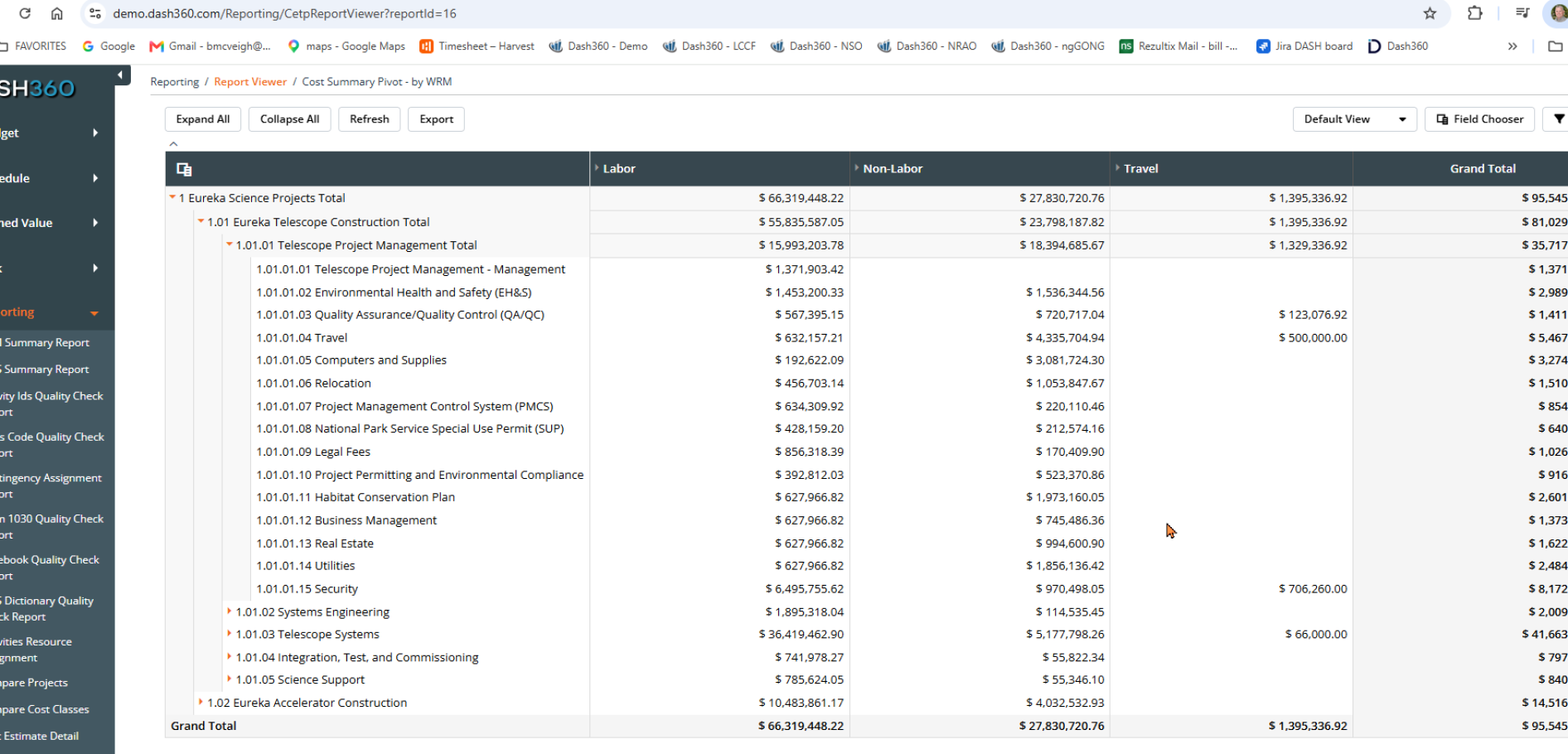Click the Grand Total column header
This screenshot has width=1568, height=754.
[x=1483, y=168]
